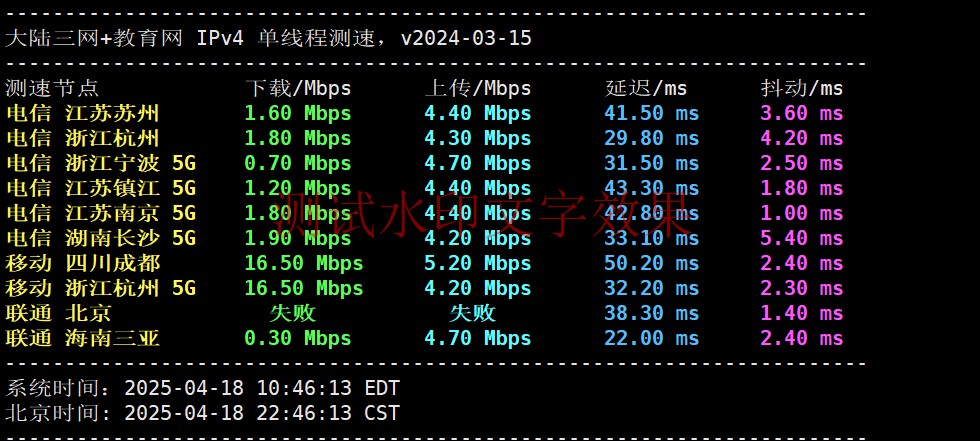Viewport: 980px width, 441px height.
Task: Select node name 电信 江苏镇江 5G
Action: 101,188
